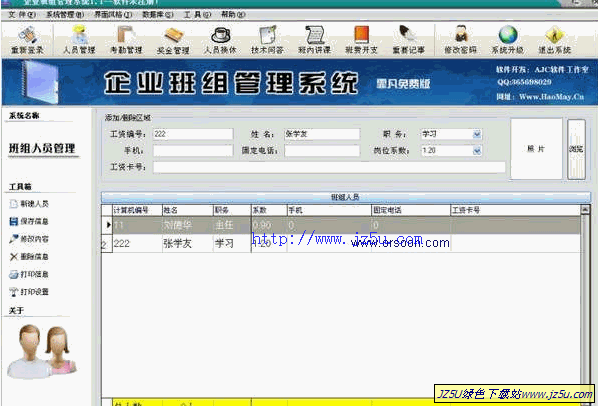Click the empty 固定电话 input field
The height and width of the screenshot is (406, 598).
click(322, 151)
